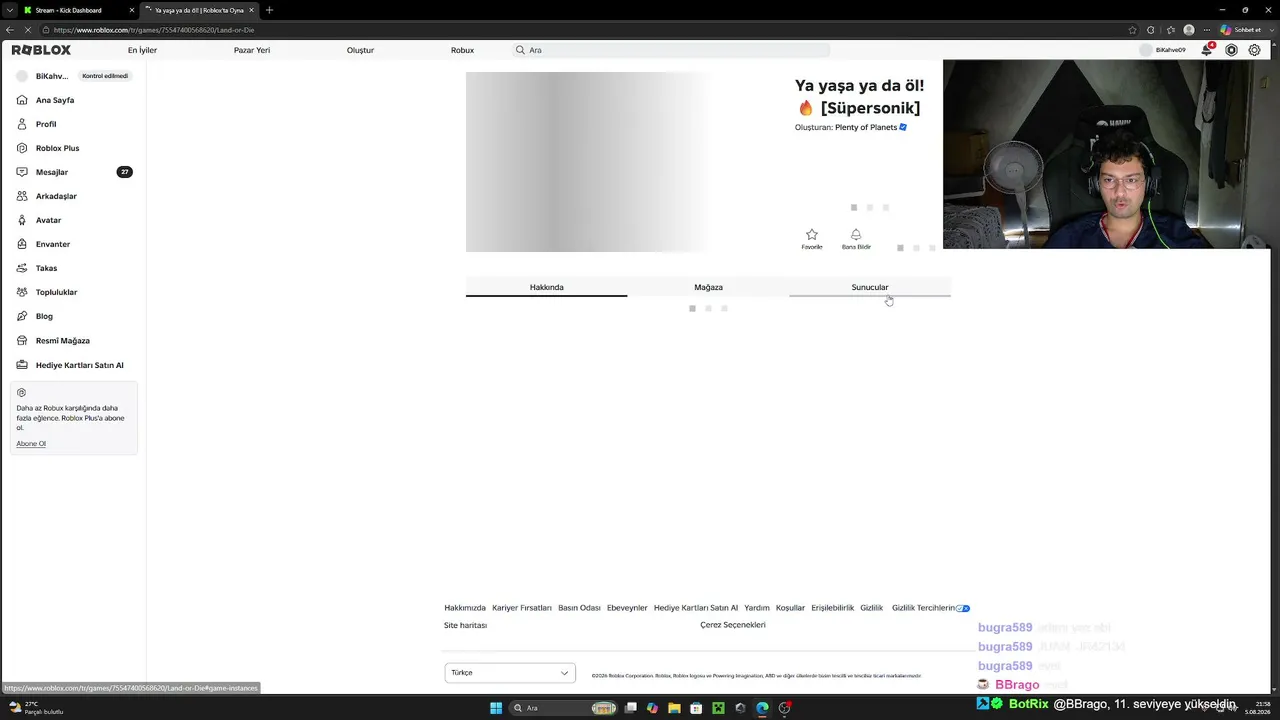1280x720 pixels.
Task: Open the Blog icon in sidebar
Action: (22, 316)
